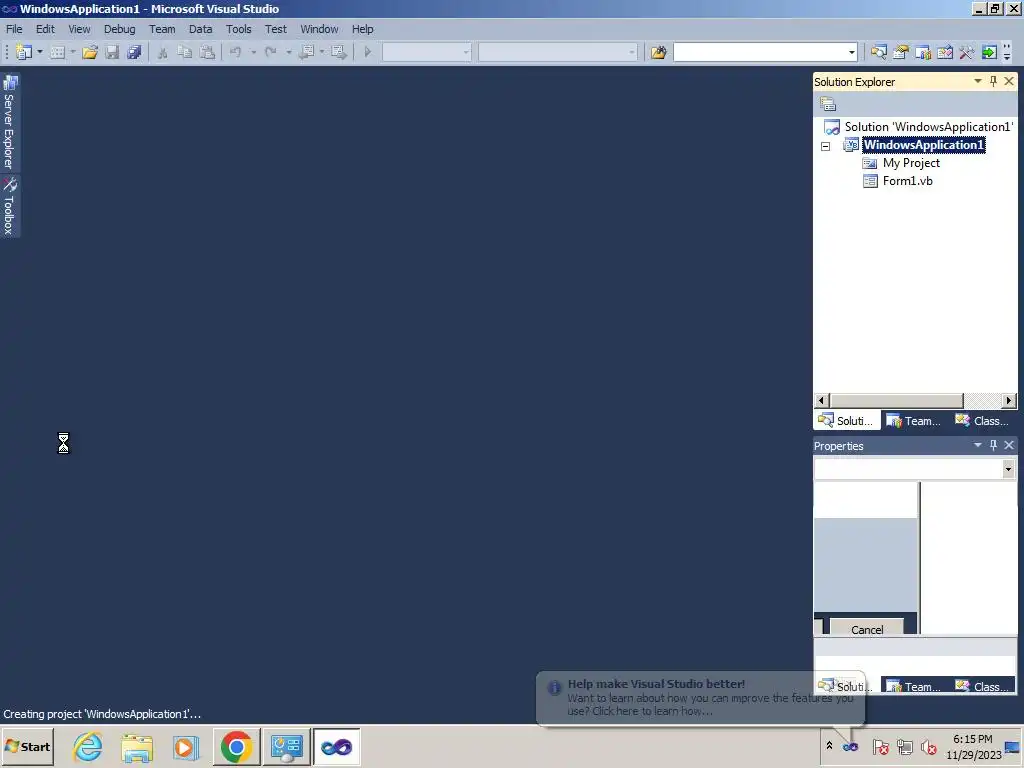1024x768 pixels.
Task: Click the Team Explorer toolbar icon
Action: pyautogui.click(x=923, y=52)
